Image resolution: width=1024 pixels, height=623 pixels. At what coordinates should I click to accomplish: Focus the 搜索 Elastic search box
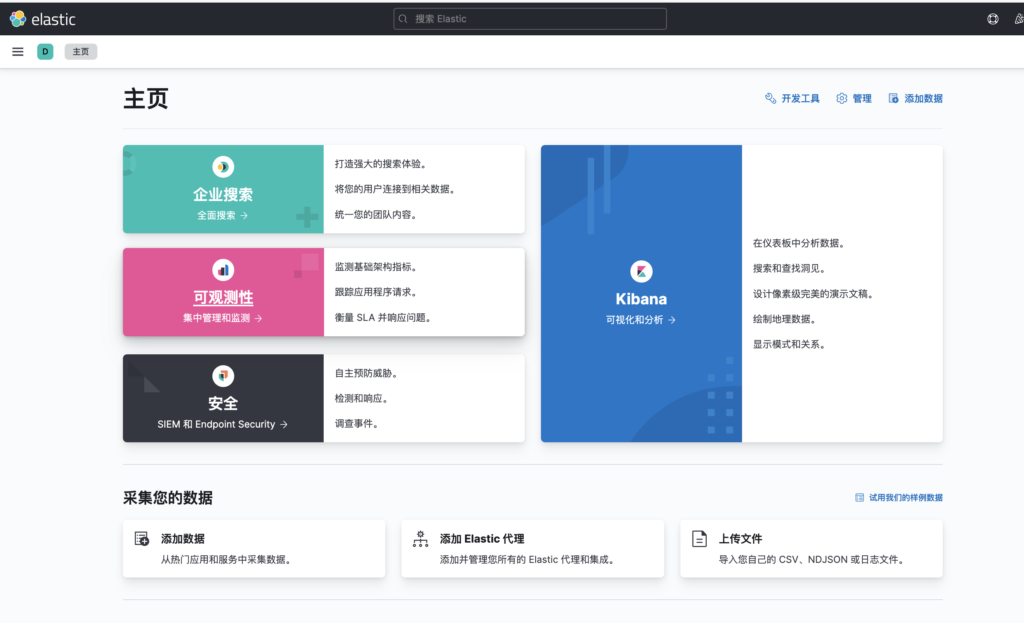530,19
